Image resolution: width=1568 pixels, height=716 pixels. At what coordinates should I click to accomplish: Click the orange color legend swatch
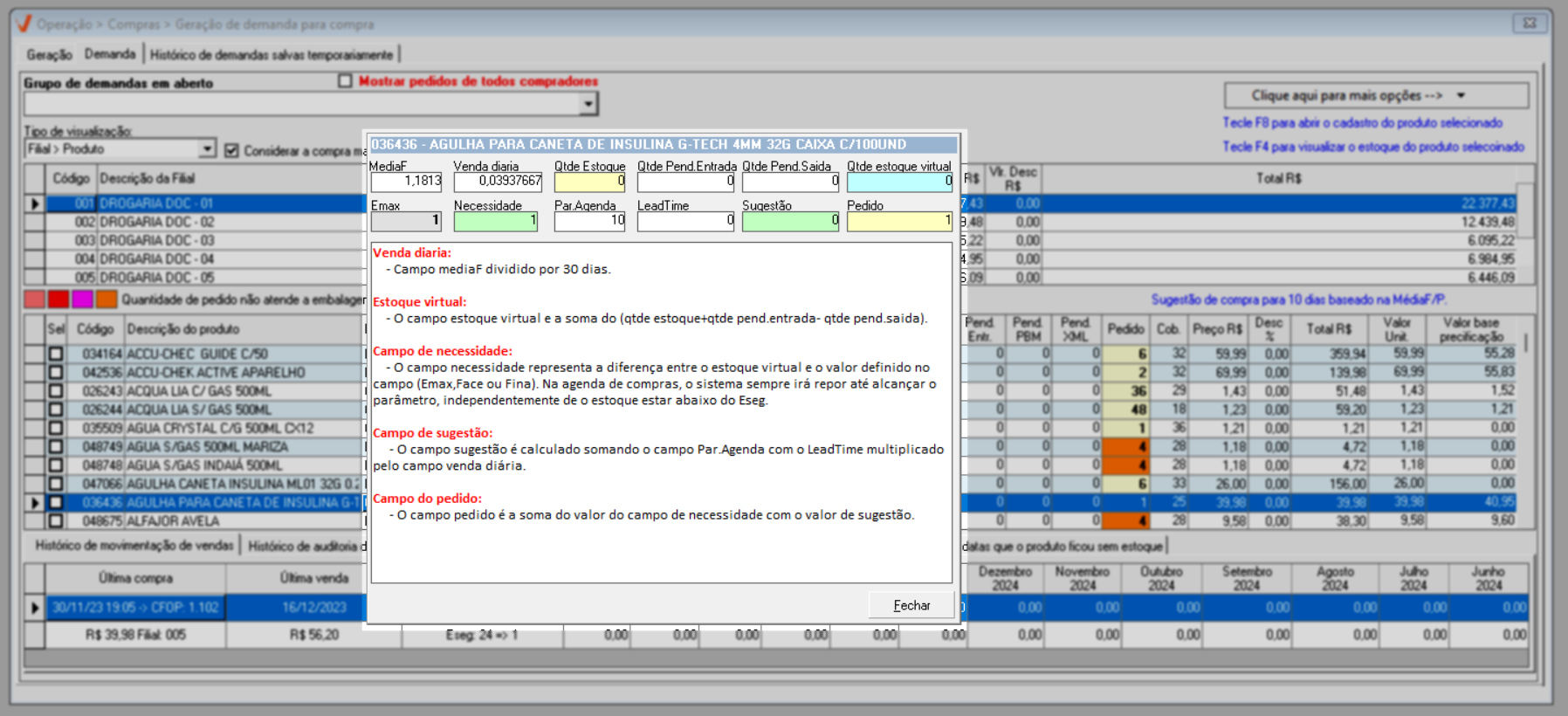107,299
